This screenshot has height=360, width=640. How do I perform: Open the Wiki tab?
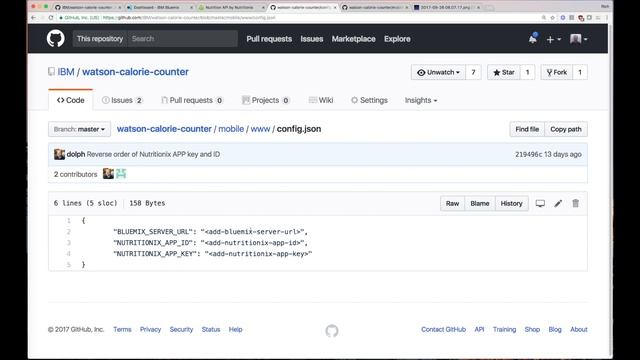[x=321, y=100]
